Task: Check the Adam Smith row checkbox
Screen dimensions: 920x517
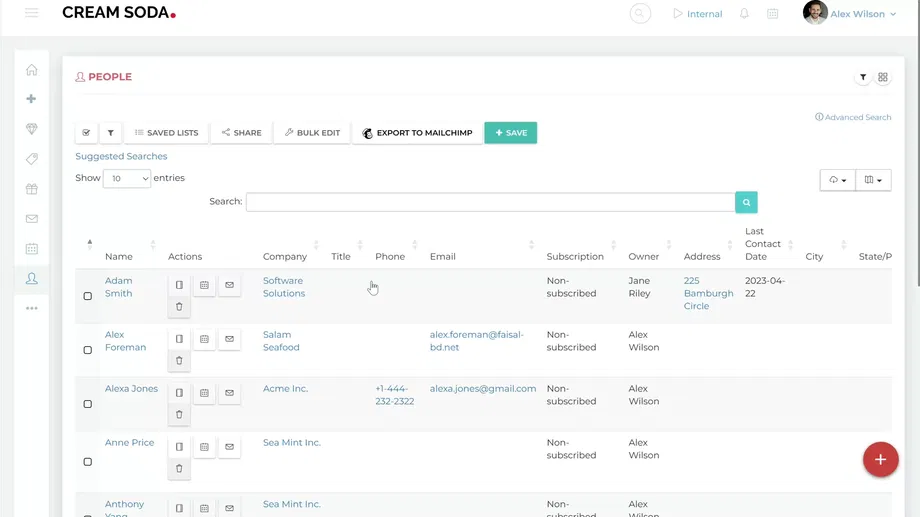Action: click(x=88, y=296)
